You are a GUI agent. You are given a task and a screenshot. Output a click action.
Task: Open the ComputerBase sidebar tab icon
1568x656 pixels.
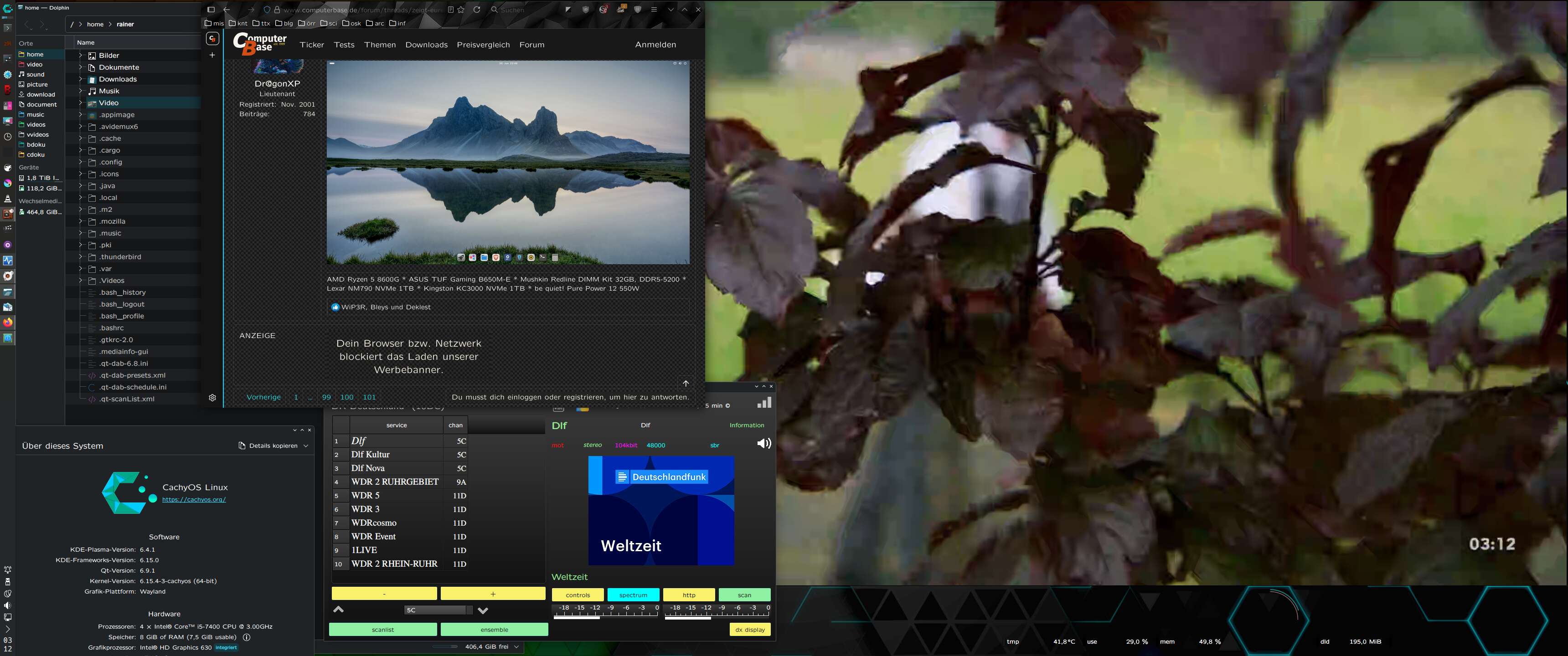(212, 39)
